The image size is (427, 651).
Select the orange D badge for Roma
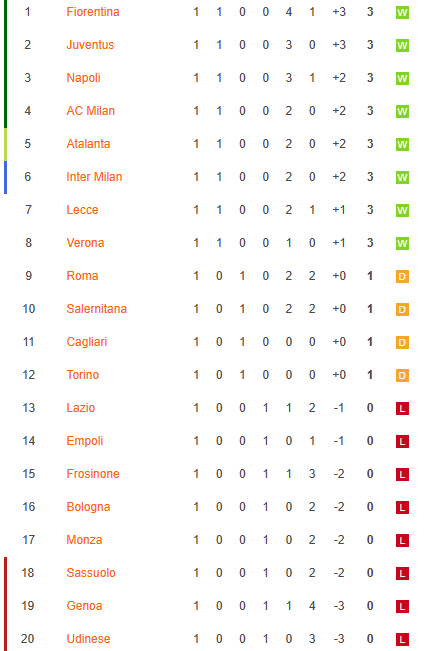point(402,276)
